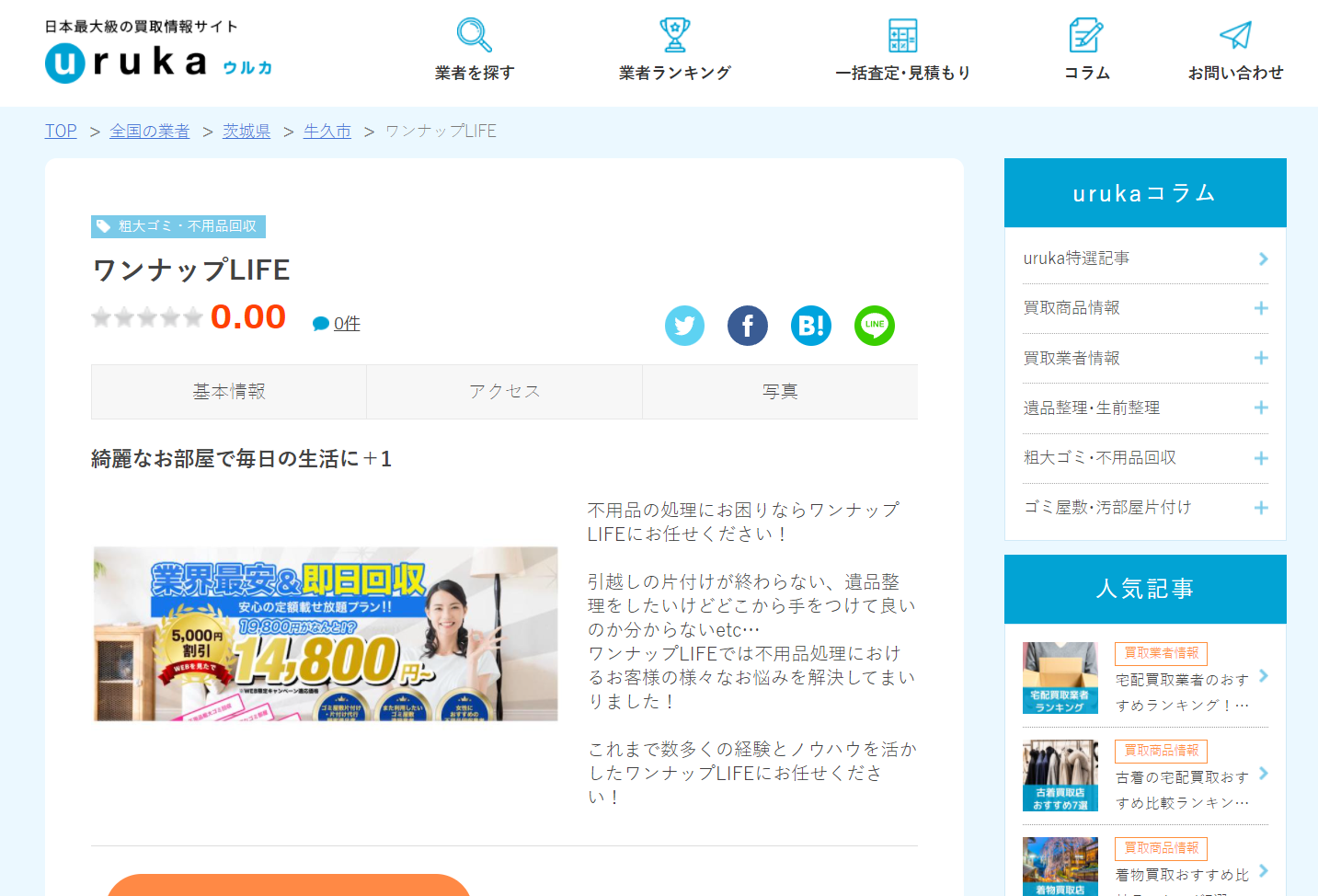
Task: Click the trophy icon for 業者ランキング
Action: coord(675,35)
